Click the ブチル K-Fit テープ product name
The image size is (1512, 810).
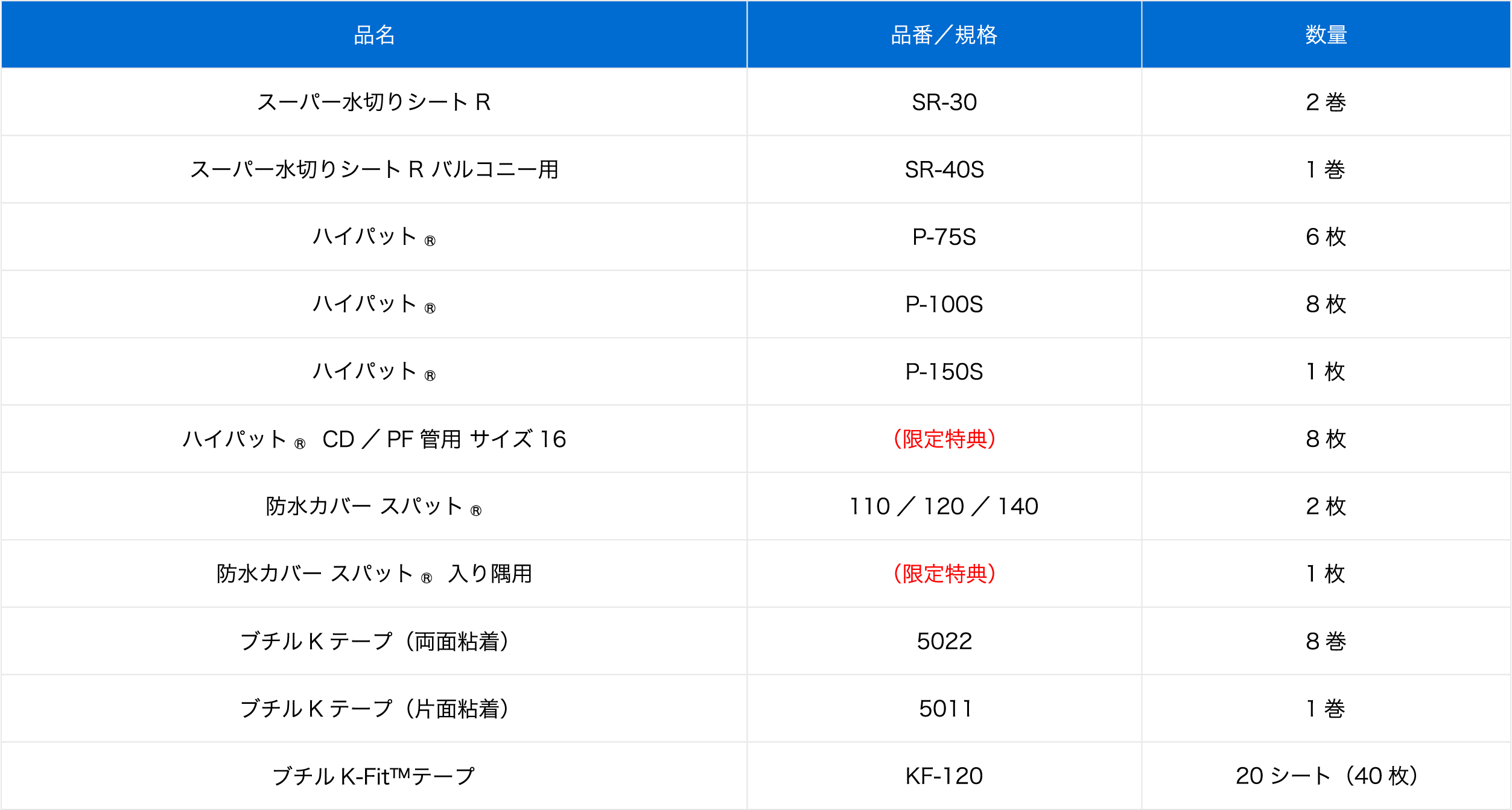tap(374, 776)
